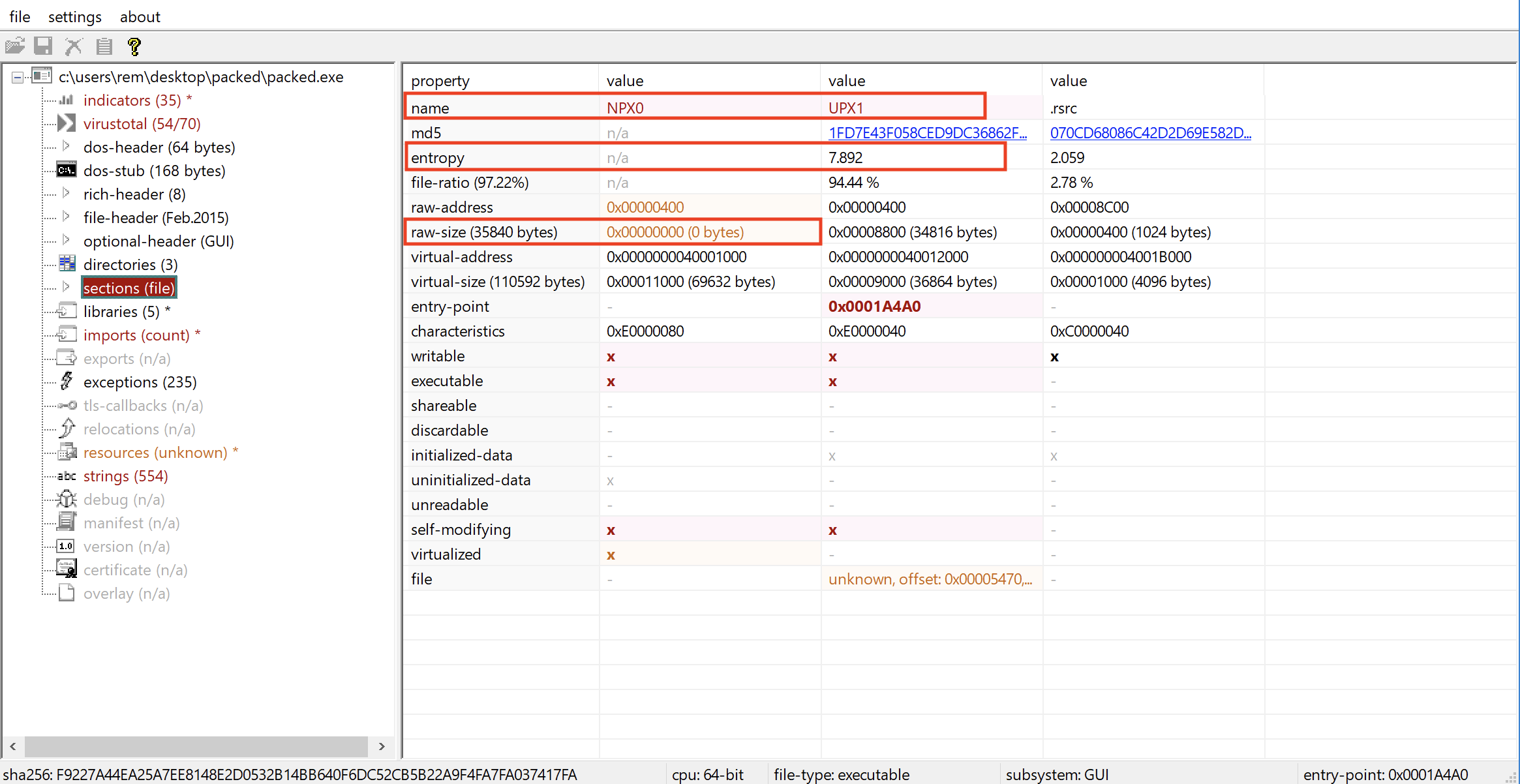The height and width of the screenshot is (784, 1520).
Task: Click the entry-point value 0x0001A4A0 cell
Action: click(932, 307)
